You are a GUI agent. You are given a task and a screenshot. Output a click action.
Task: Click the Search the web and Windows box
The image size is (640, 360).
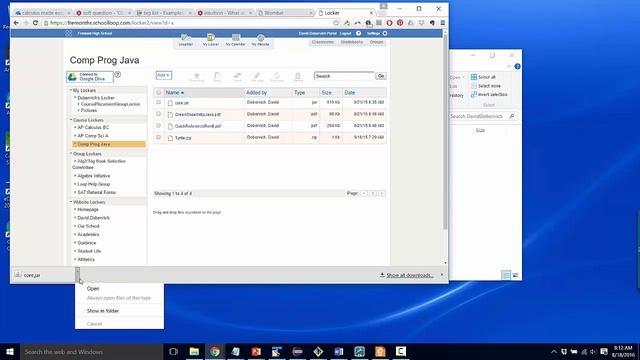[92, 351]
